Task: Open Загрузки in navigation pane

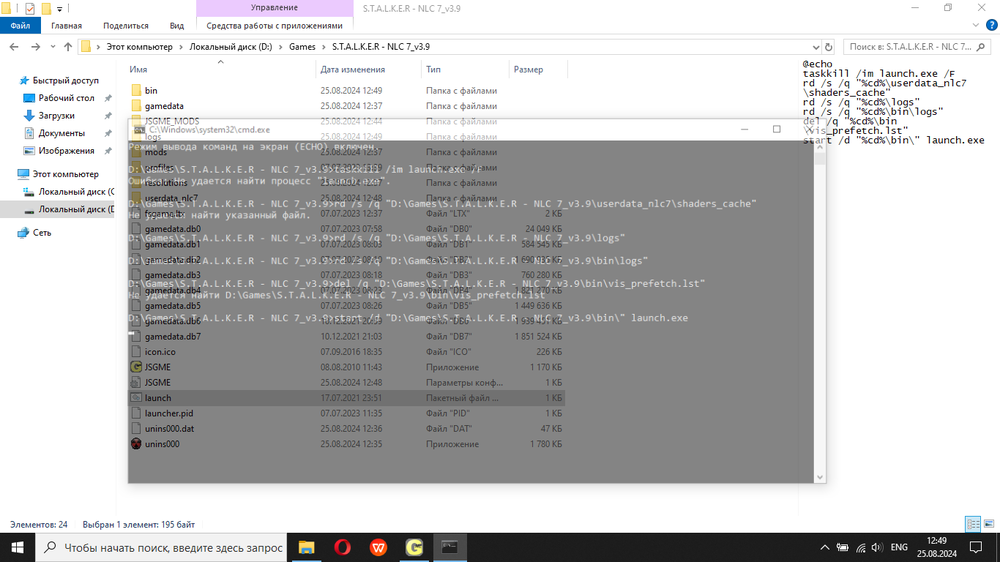Action: pos(56,115)
